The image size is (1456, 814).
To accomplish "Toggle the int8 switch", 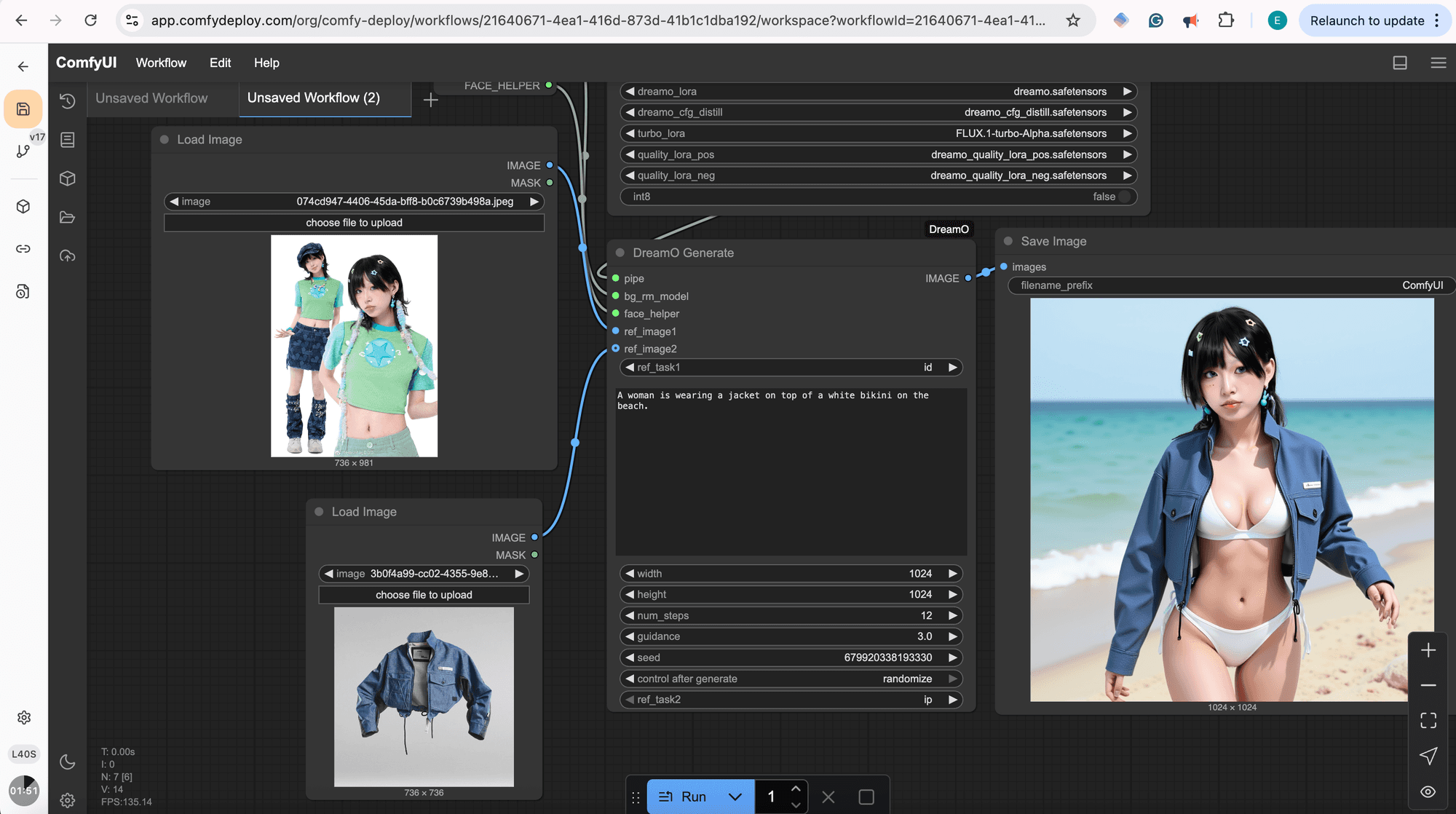I will (x=1124, y=197).
